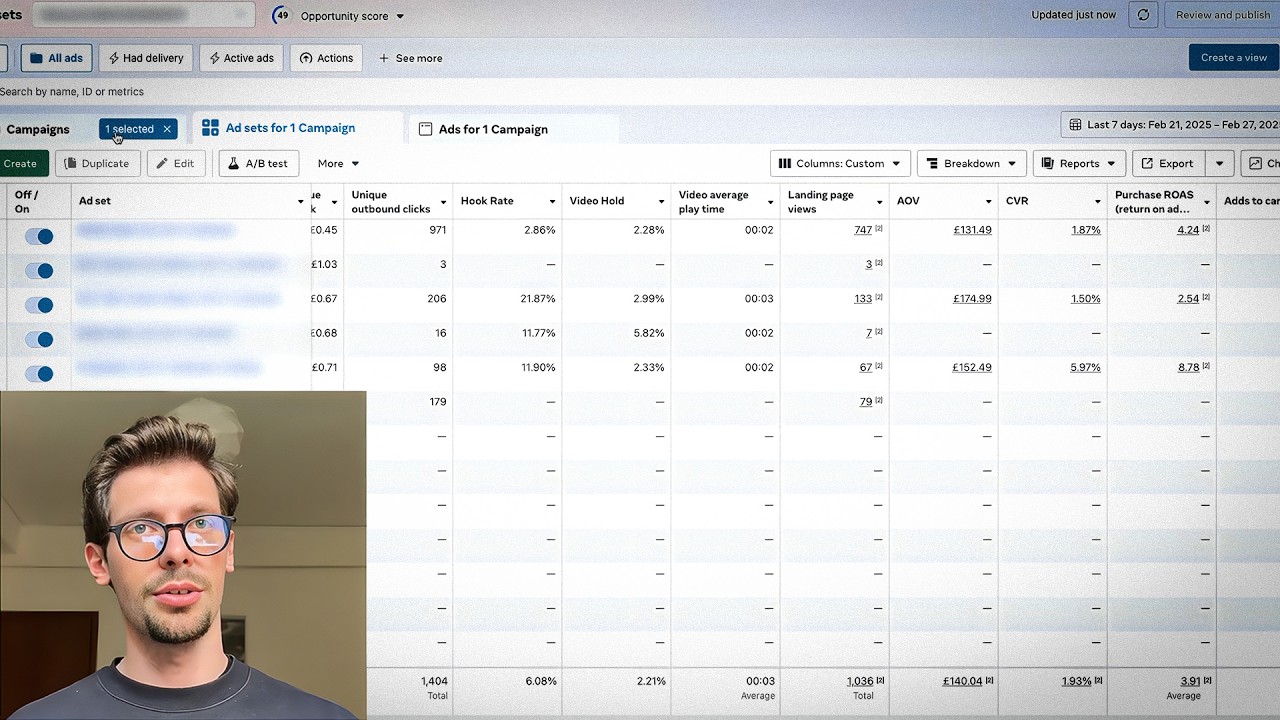
Task: Toggle the third ad set switch
Action: click(x=39, y=305)
